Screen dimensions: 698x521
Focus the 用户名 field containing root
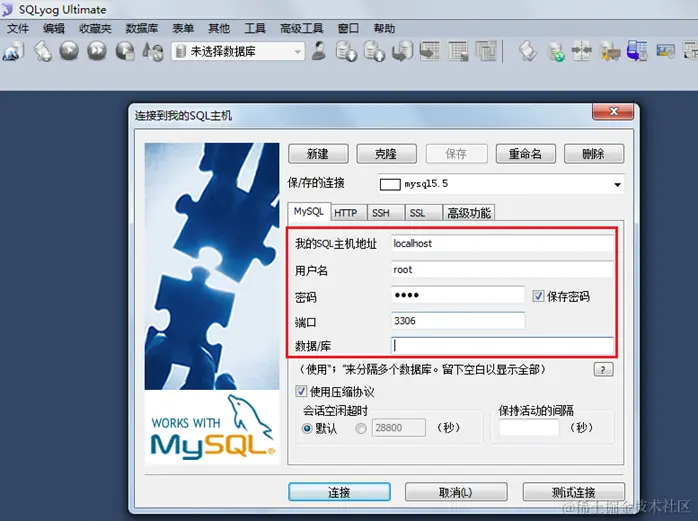[x=502, y=269]
